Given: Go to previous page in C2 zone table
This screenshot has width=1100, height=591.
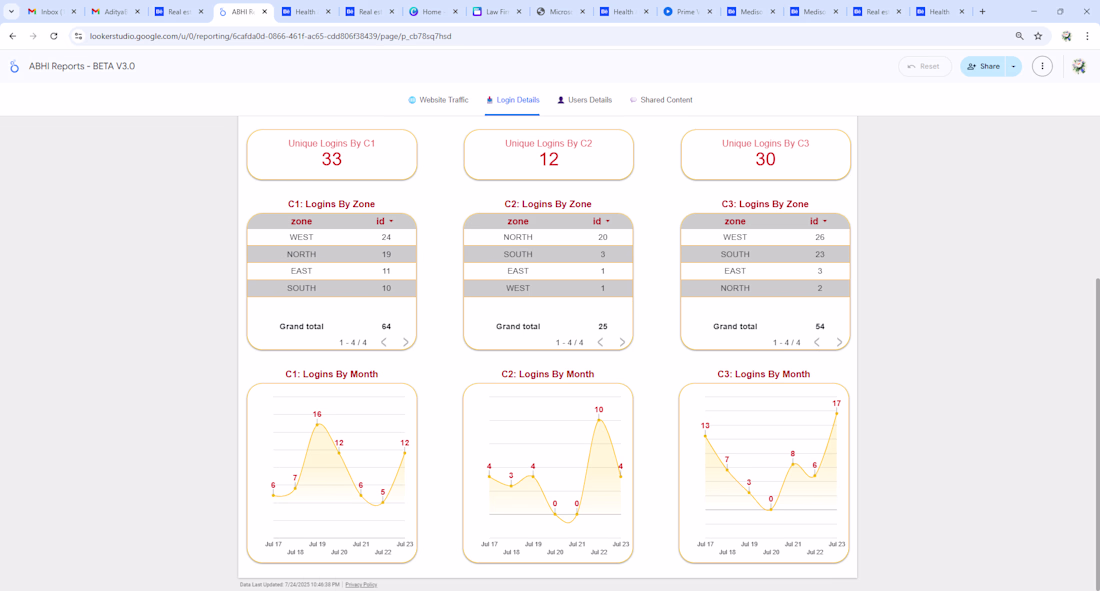Looking at the screenshot, I should pyautogui.click(x=601, y=343).
